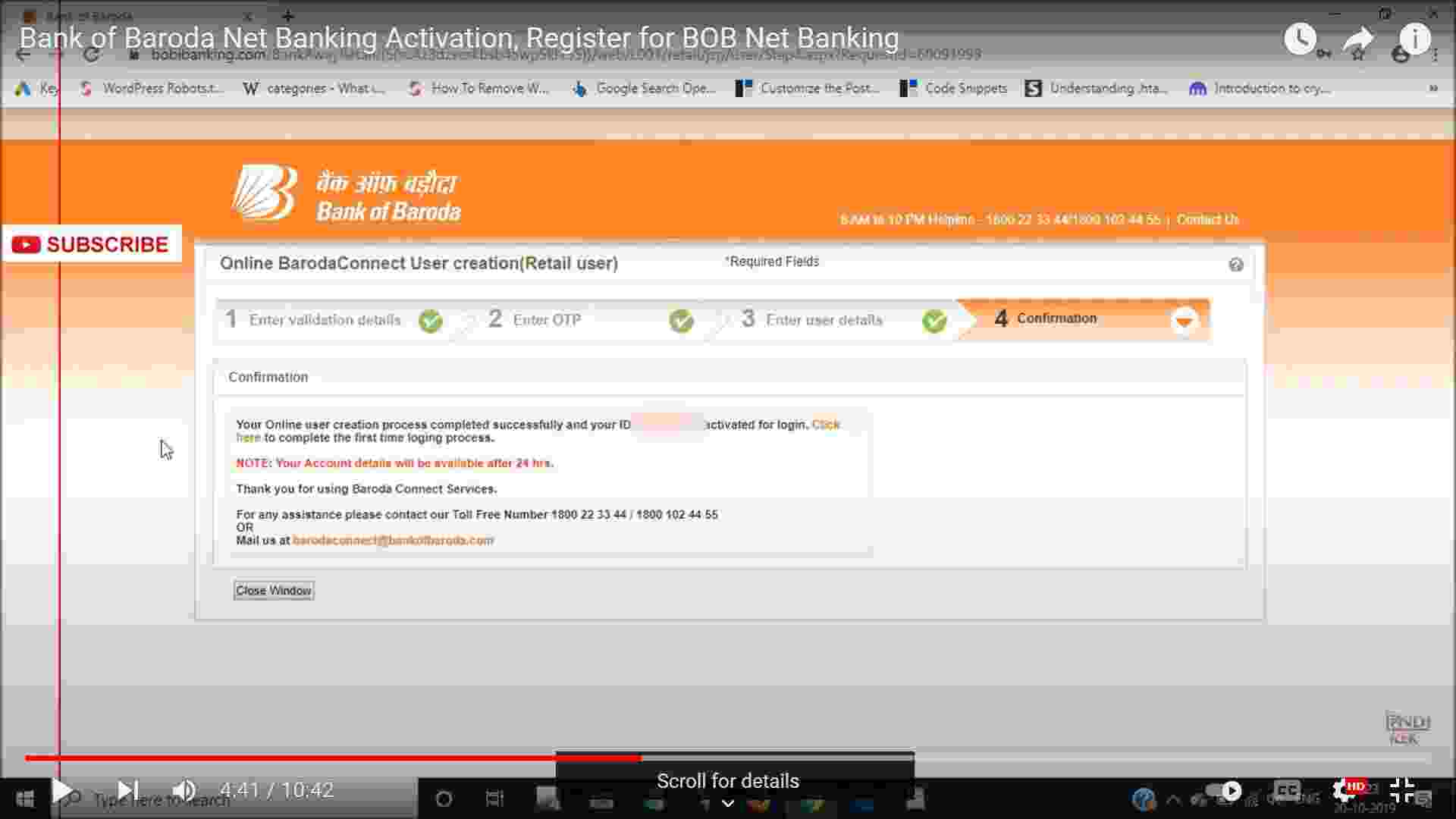The image size is (1456, 819).
Task: Show more bookmarks overflow chevron
Action: point(1432,89)
